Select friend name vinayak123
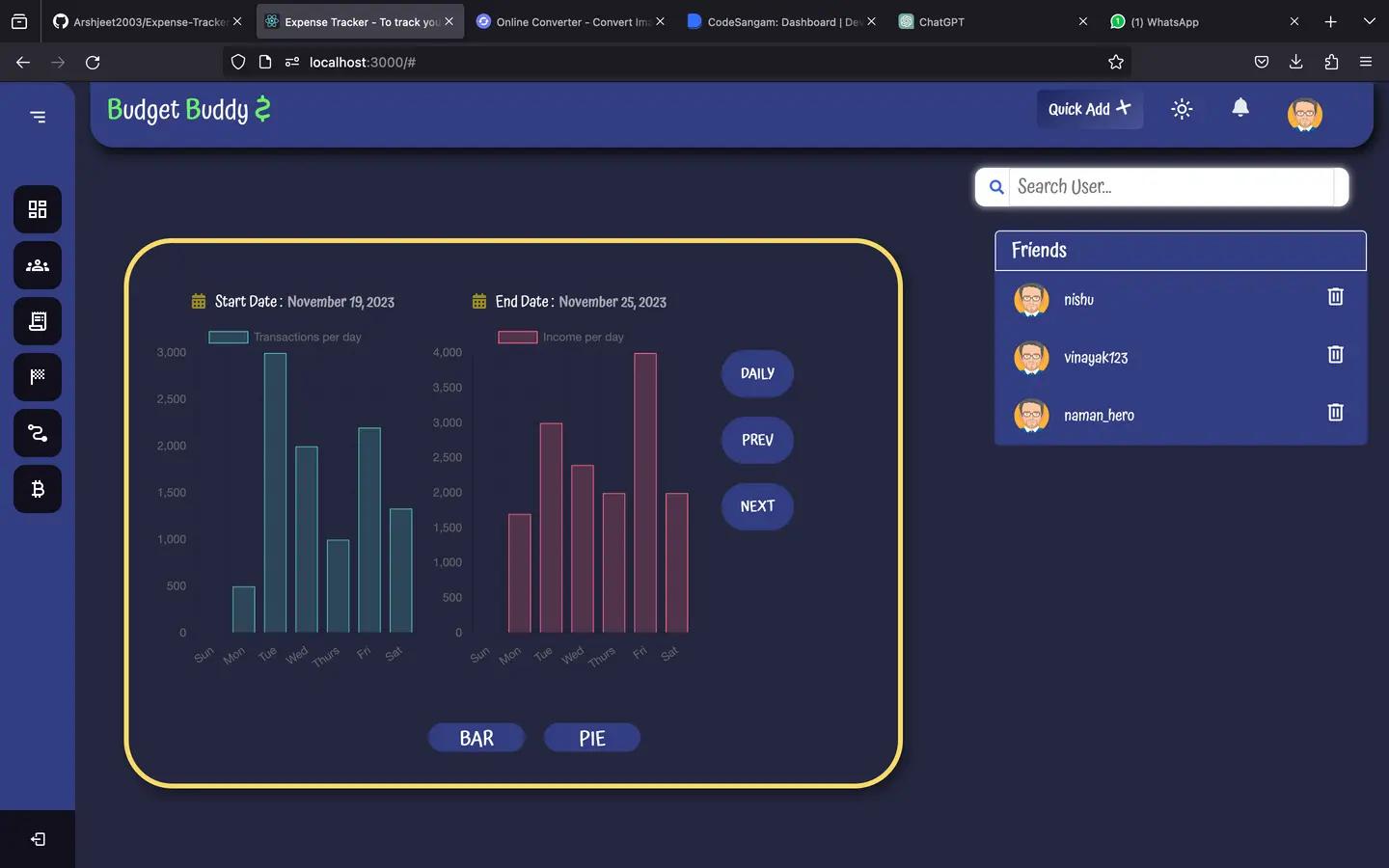 (x=1096, y=358)
